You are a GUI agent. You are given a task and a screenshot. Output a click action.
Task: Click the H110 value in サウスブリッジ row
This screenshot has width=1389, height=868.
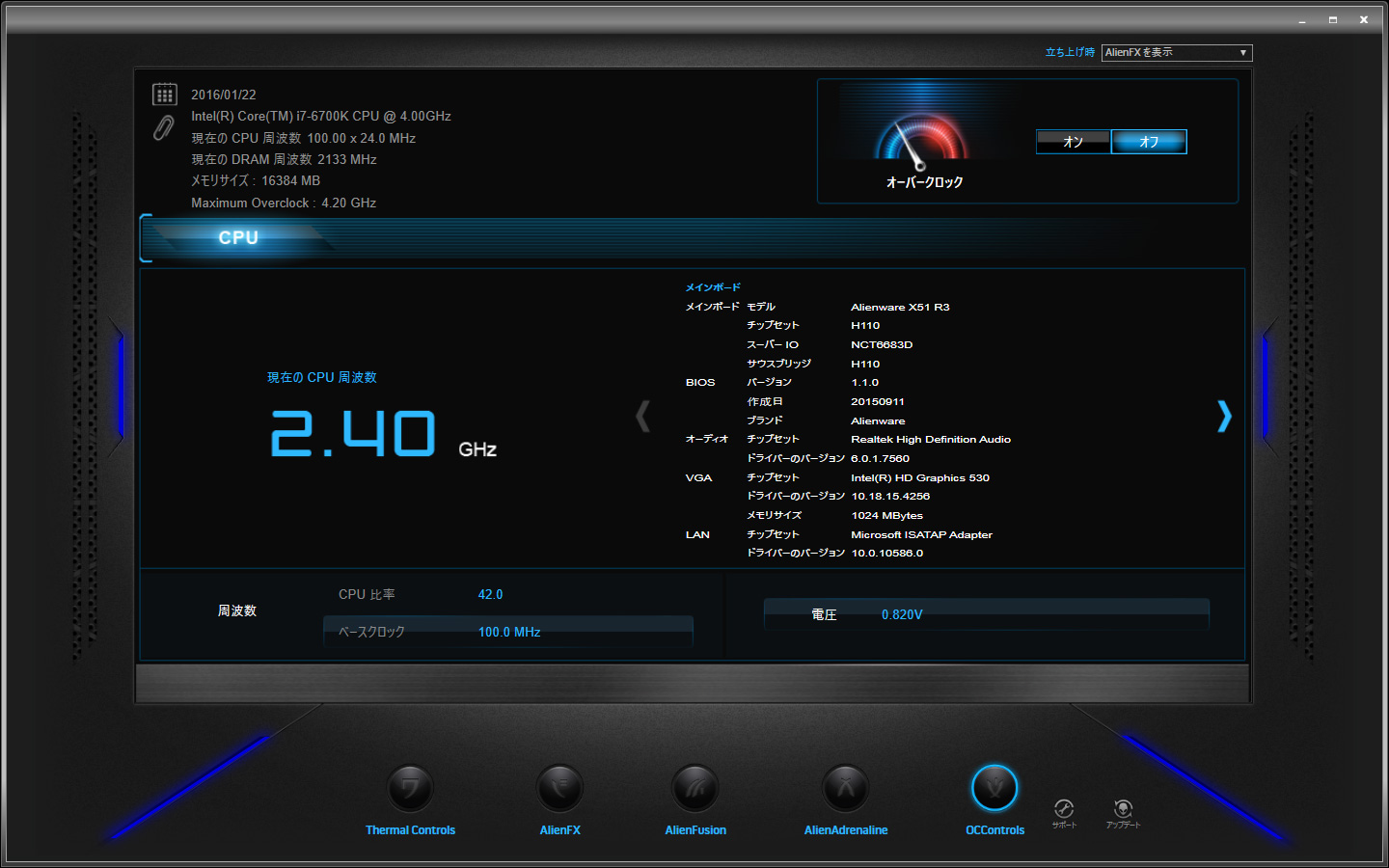click(x=865, y=364)
